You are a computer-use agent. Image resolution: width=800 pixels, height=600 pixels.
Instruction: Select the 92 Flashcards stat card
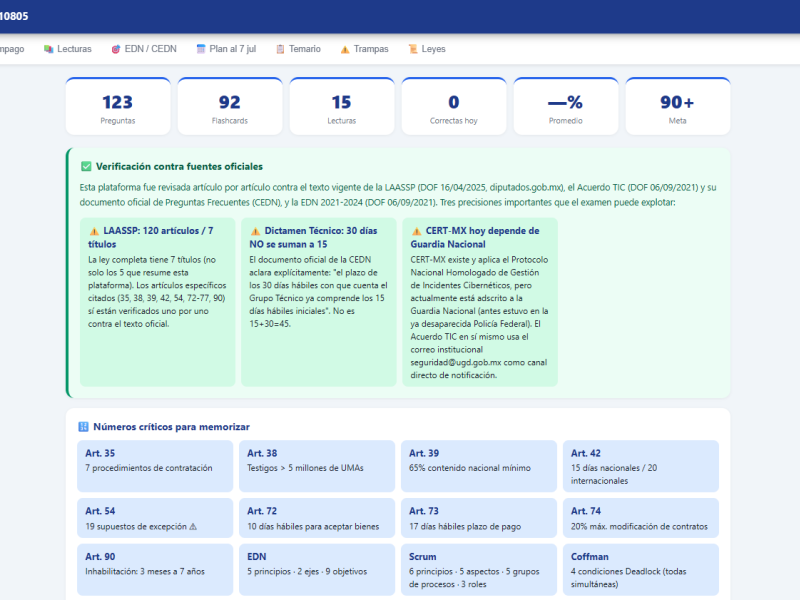click(x=230, y=106)
